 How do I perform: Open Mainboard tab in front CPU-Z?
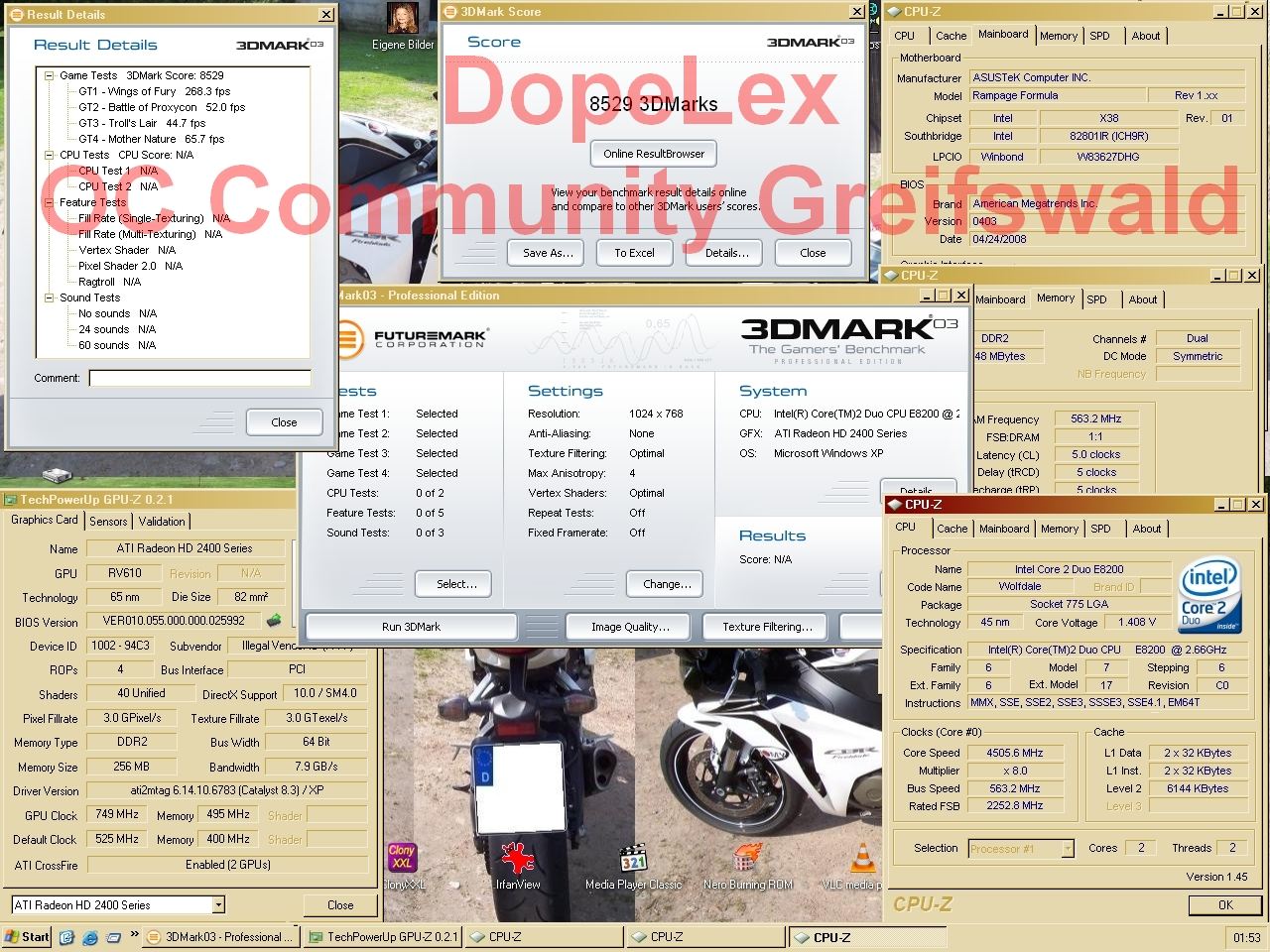click(x=1004, y=529)
